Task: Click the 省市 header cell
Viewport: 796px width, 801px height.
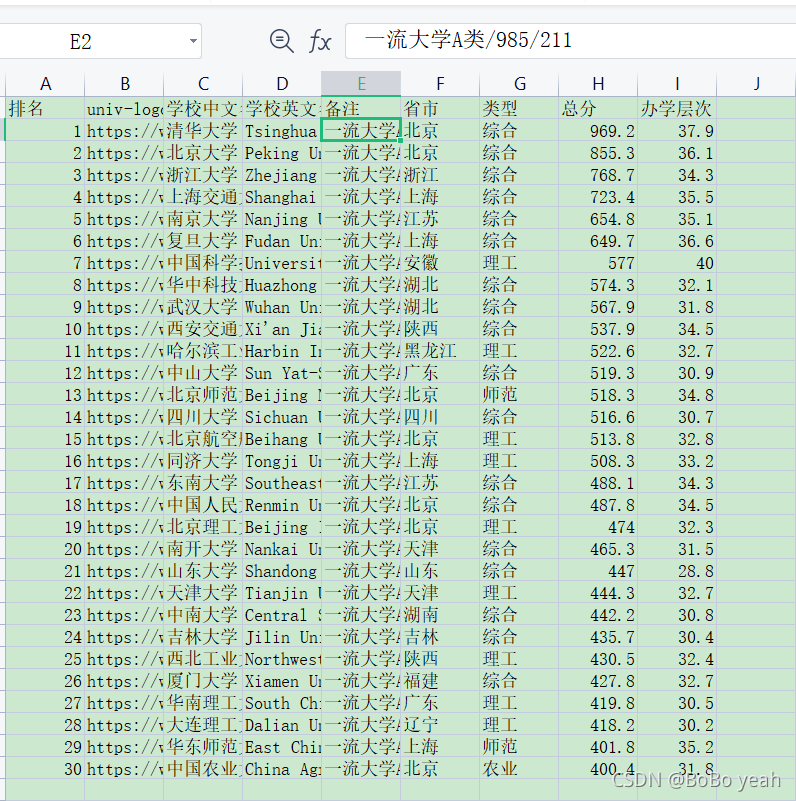Action: 440,108
